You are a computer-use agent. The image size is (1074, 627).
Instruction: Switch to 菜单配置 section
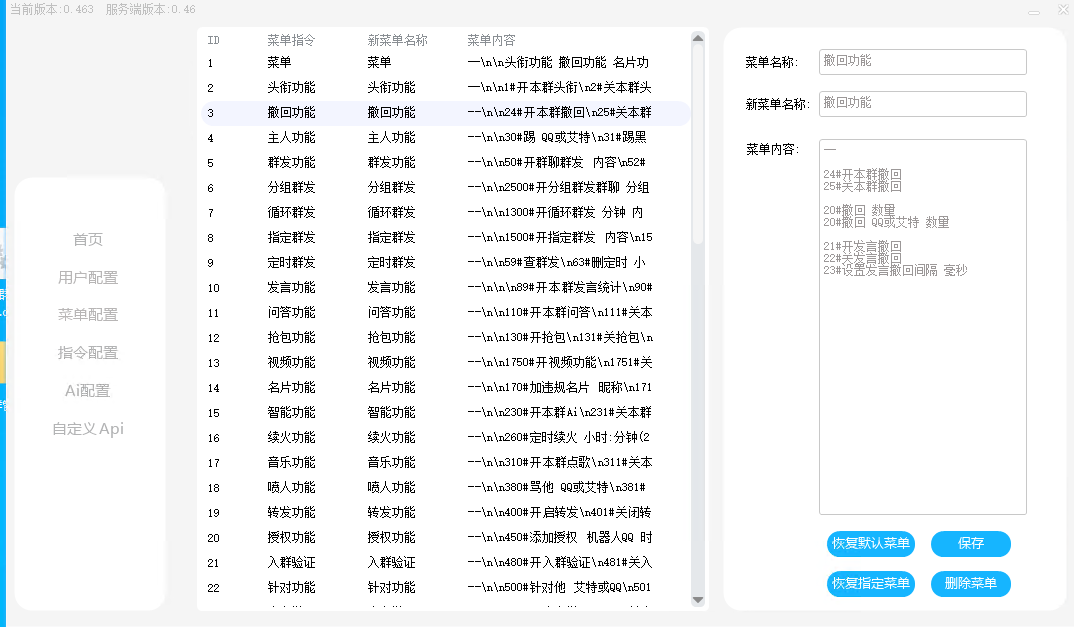[88, 315]
